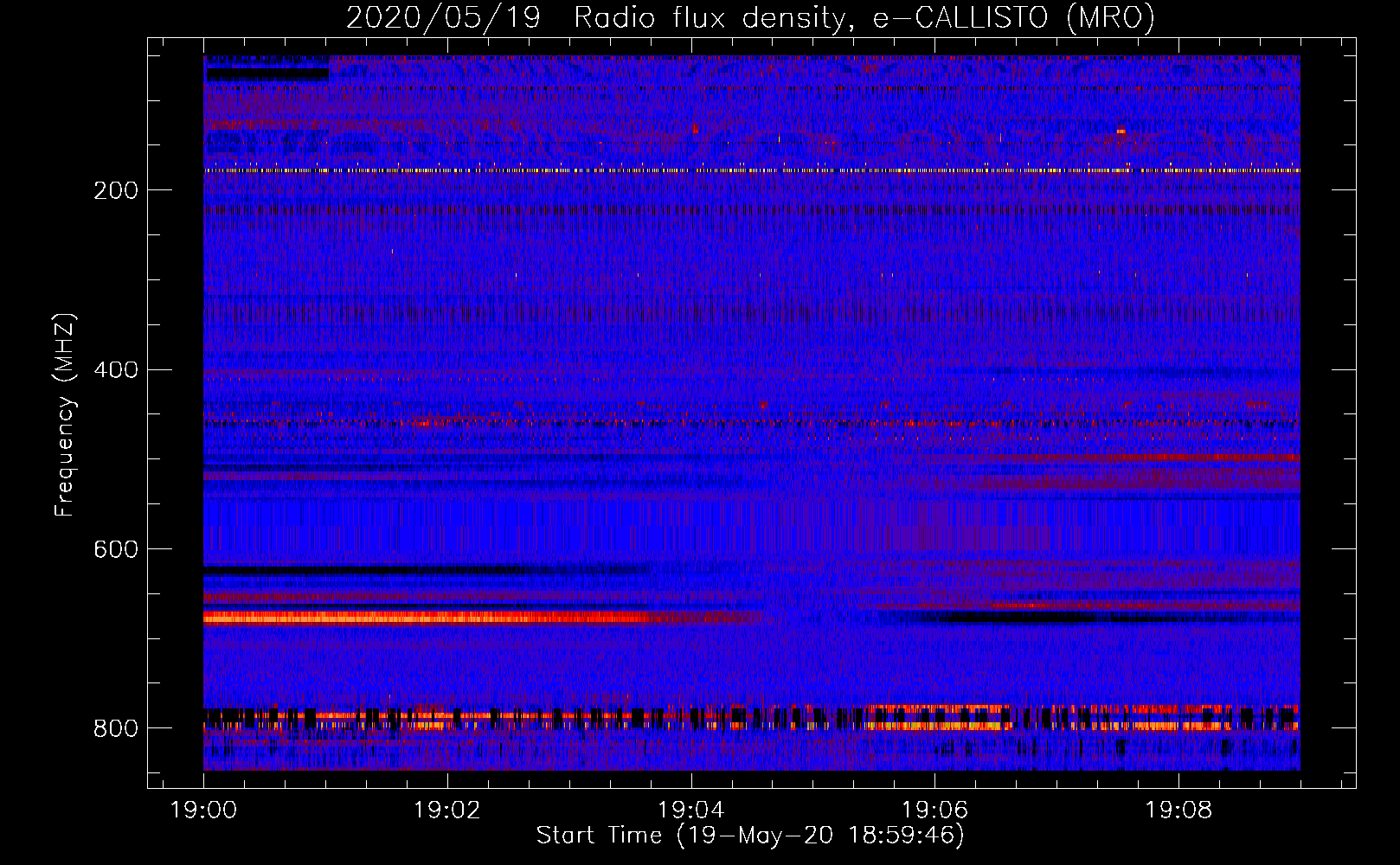Image resolution: width=1400 pixels, height=865 pixels.
Task: Click the 400 frequency tick label
Action: (x=116, y=370)
